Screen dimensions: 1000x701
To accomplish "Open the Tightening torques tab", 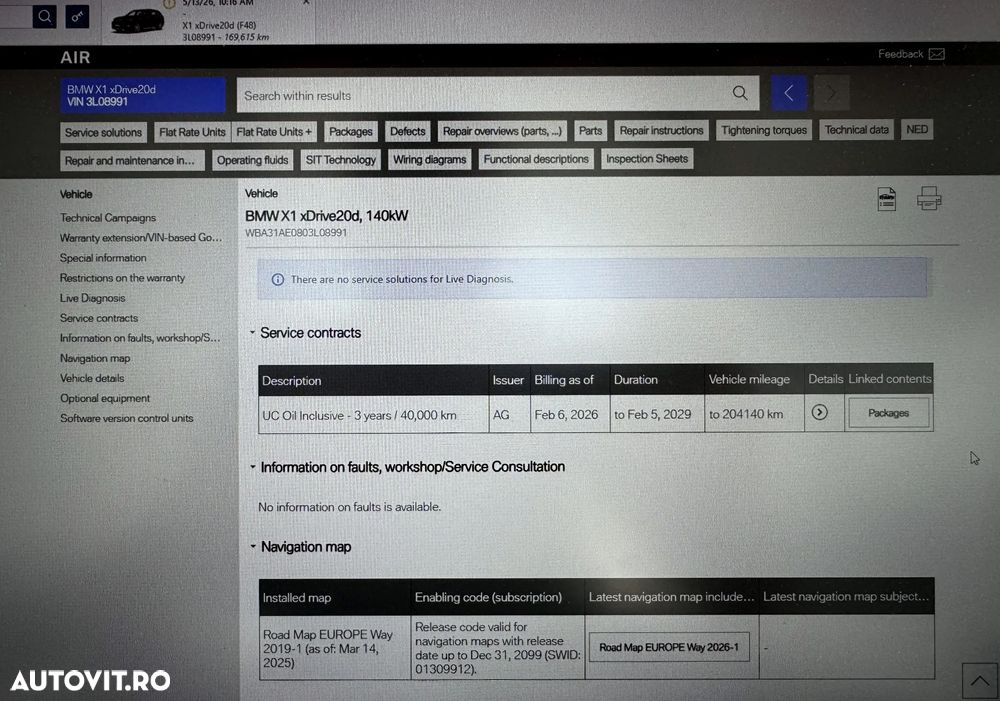I will pyautogui.click(x=764, y=130).
